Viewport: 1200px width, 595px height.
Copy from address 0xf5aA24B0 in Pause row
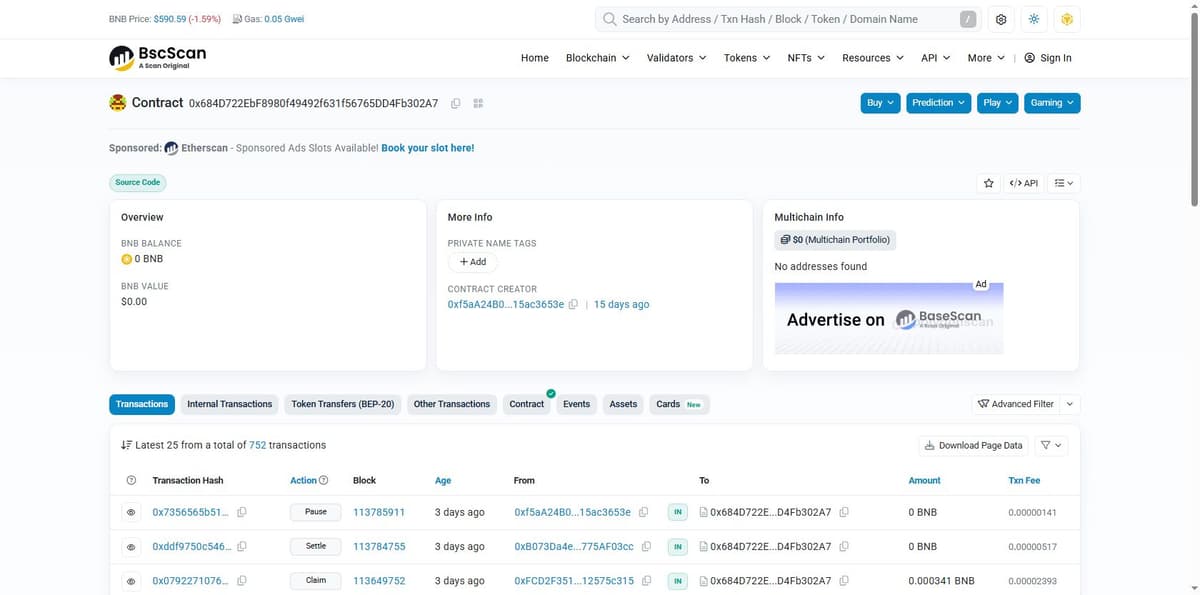[643, 512]
